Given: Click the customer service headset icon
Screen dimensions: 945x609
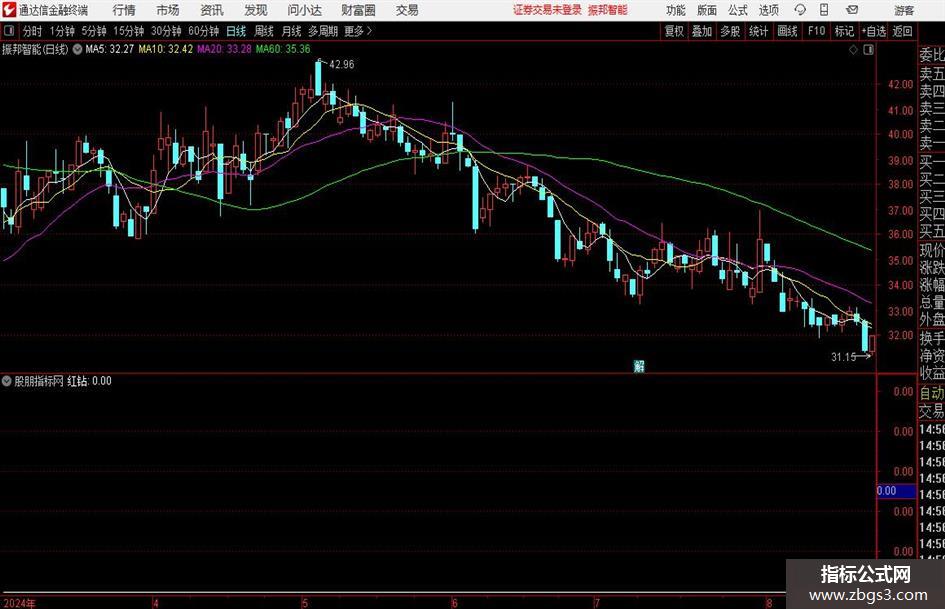Looking at the screenshot, I should (x=800, y=10).
